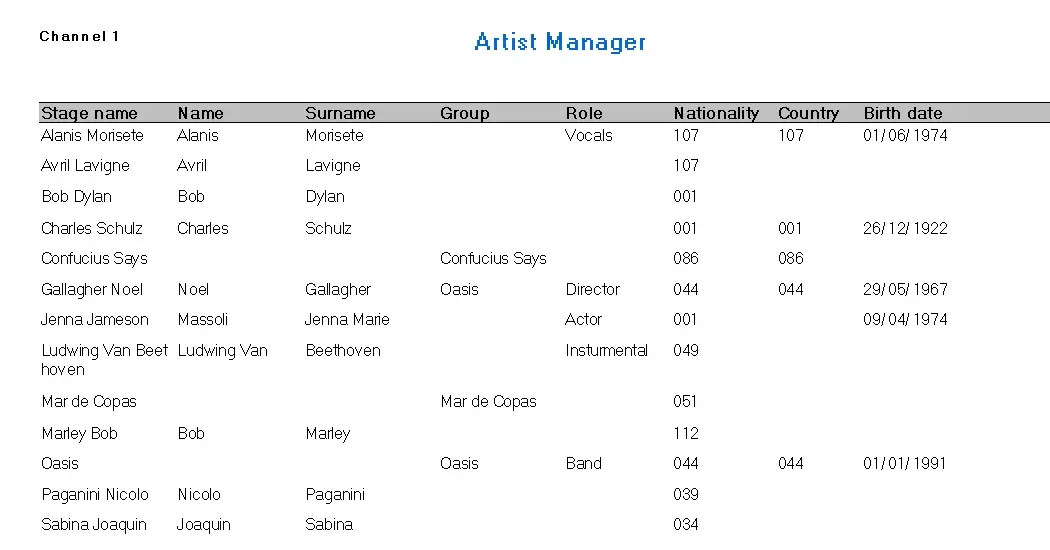Click the Role column header

[584, 113]
